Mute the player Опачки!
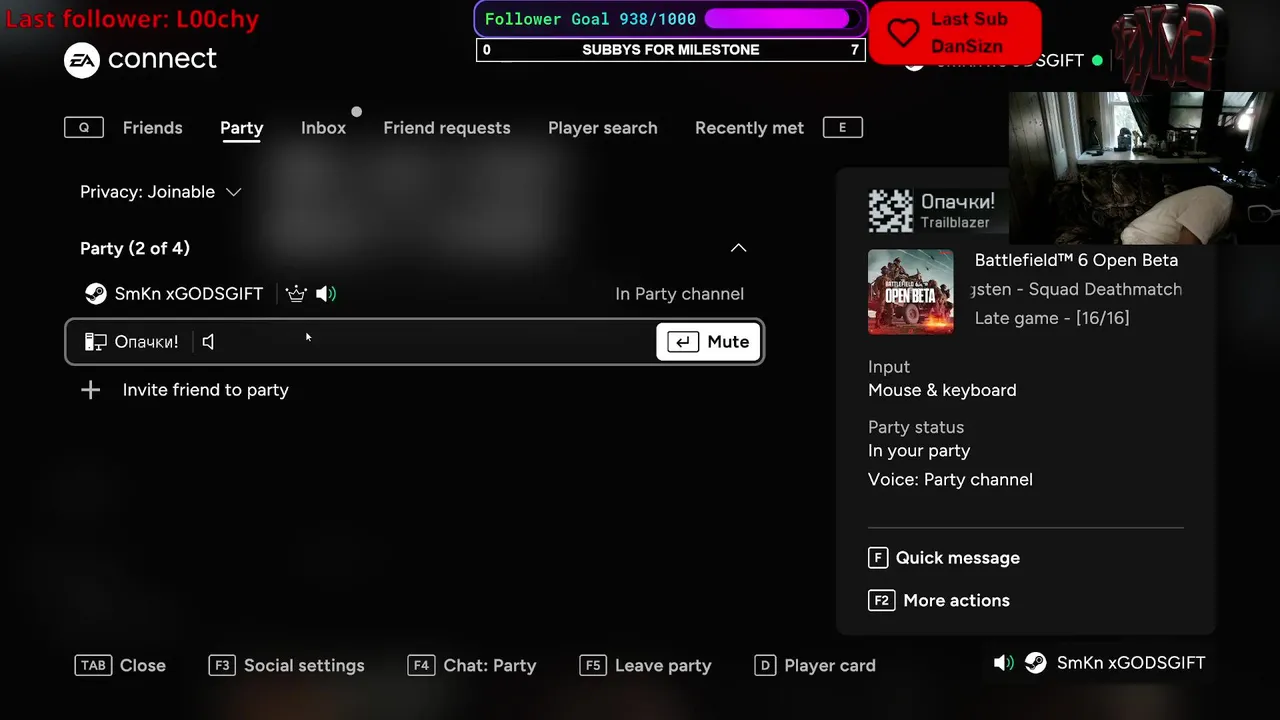 click(708, 342)
